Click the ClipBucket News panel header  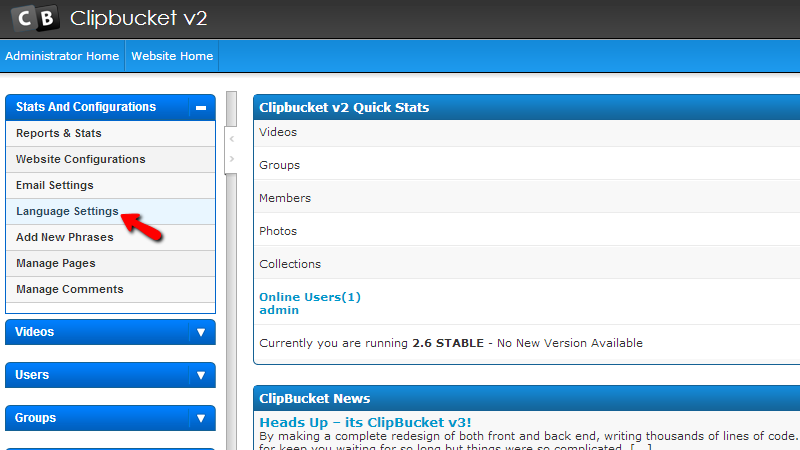(x=527, y=398)
